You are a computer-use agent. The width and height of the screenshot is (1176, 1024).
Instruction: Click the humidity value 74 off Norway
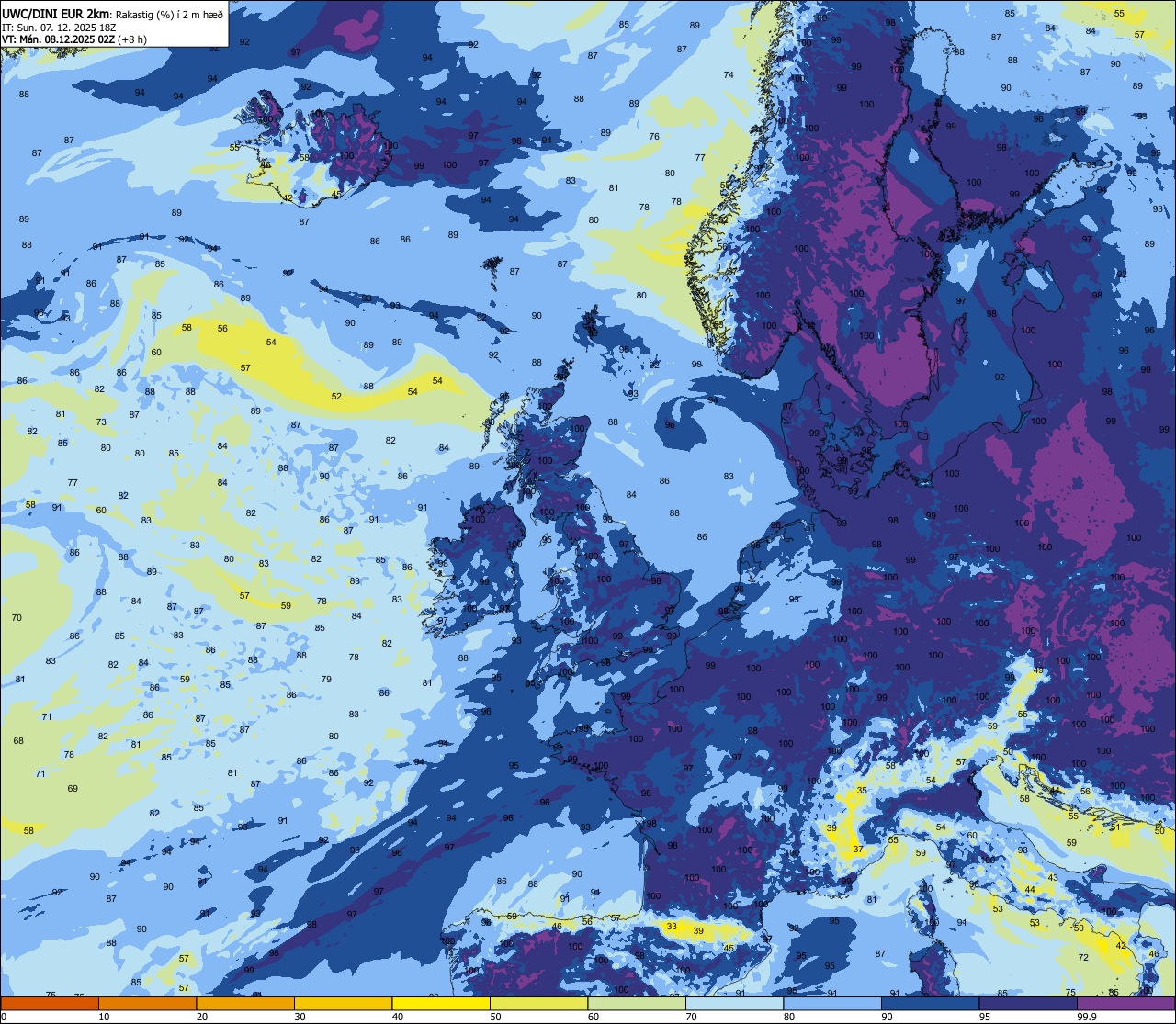click(729, 75)
